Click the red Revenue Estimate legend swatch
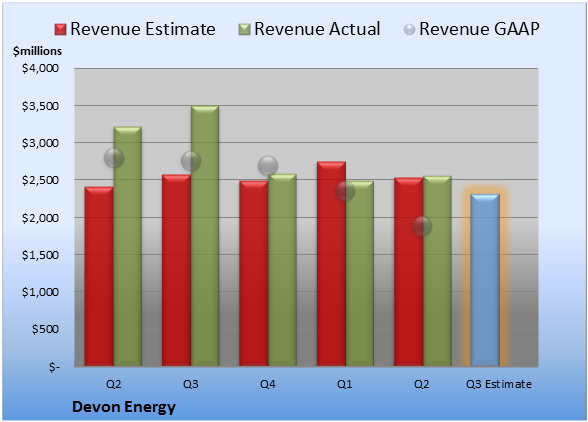Screen dimensions: 588x422 [x=60, y=30]
